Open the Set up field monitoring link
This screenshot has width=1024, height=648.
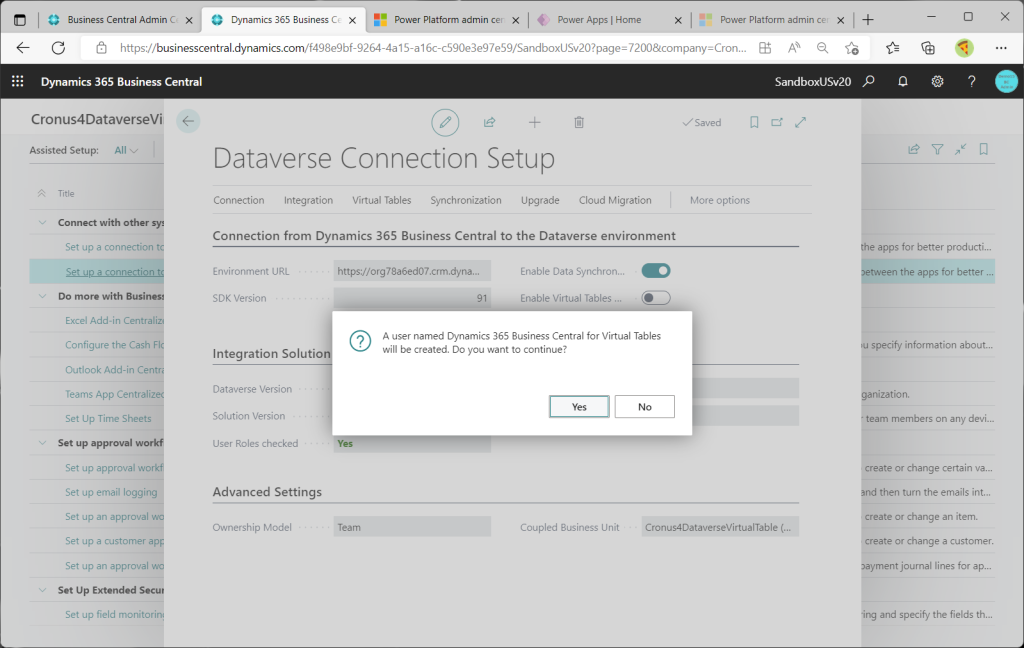pyautogui.click(x=114, y=614)
